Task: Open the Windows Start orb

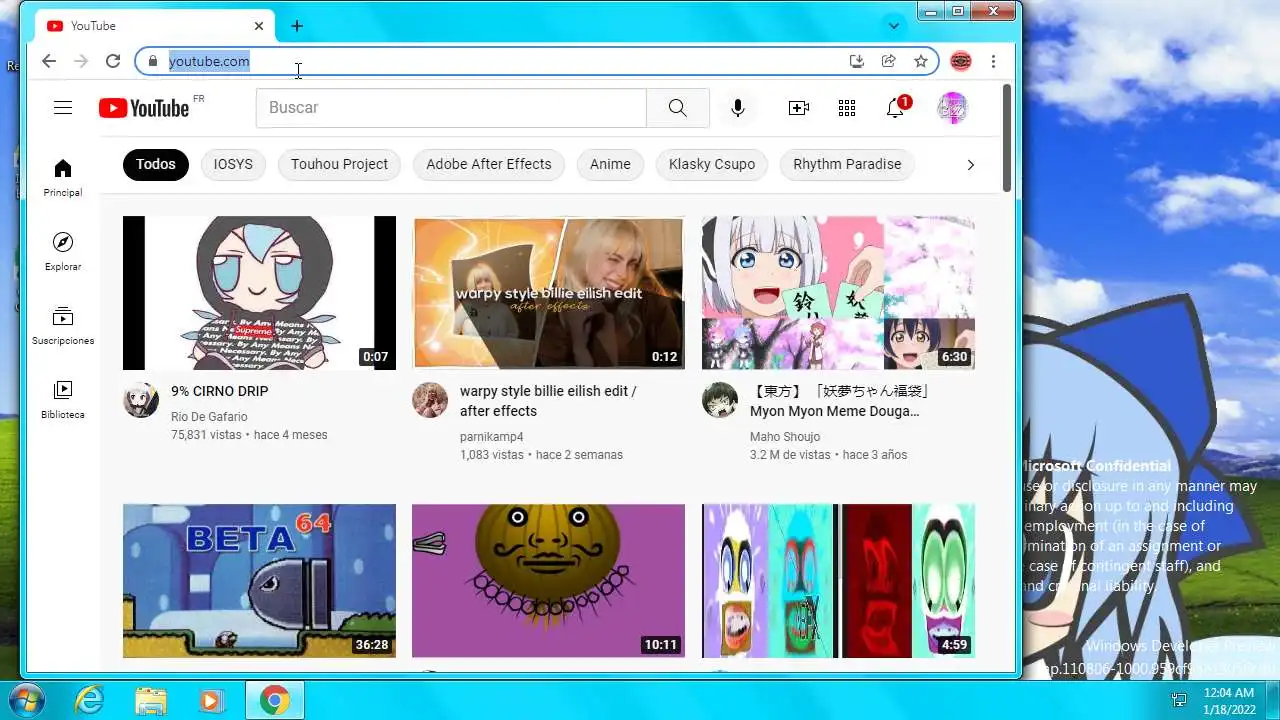Action: (x=25, y=700)
